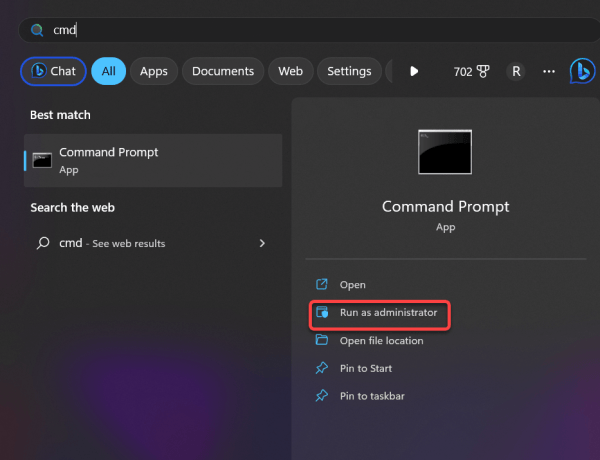Choose Run as administrator
The width and height of the screenshot is (600, 460).
click(x=380, y=313)
